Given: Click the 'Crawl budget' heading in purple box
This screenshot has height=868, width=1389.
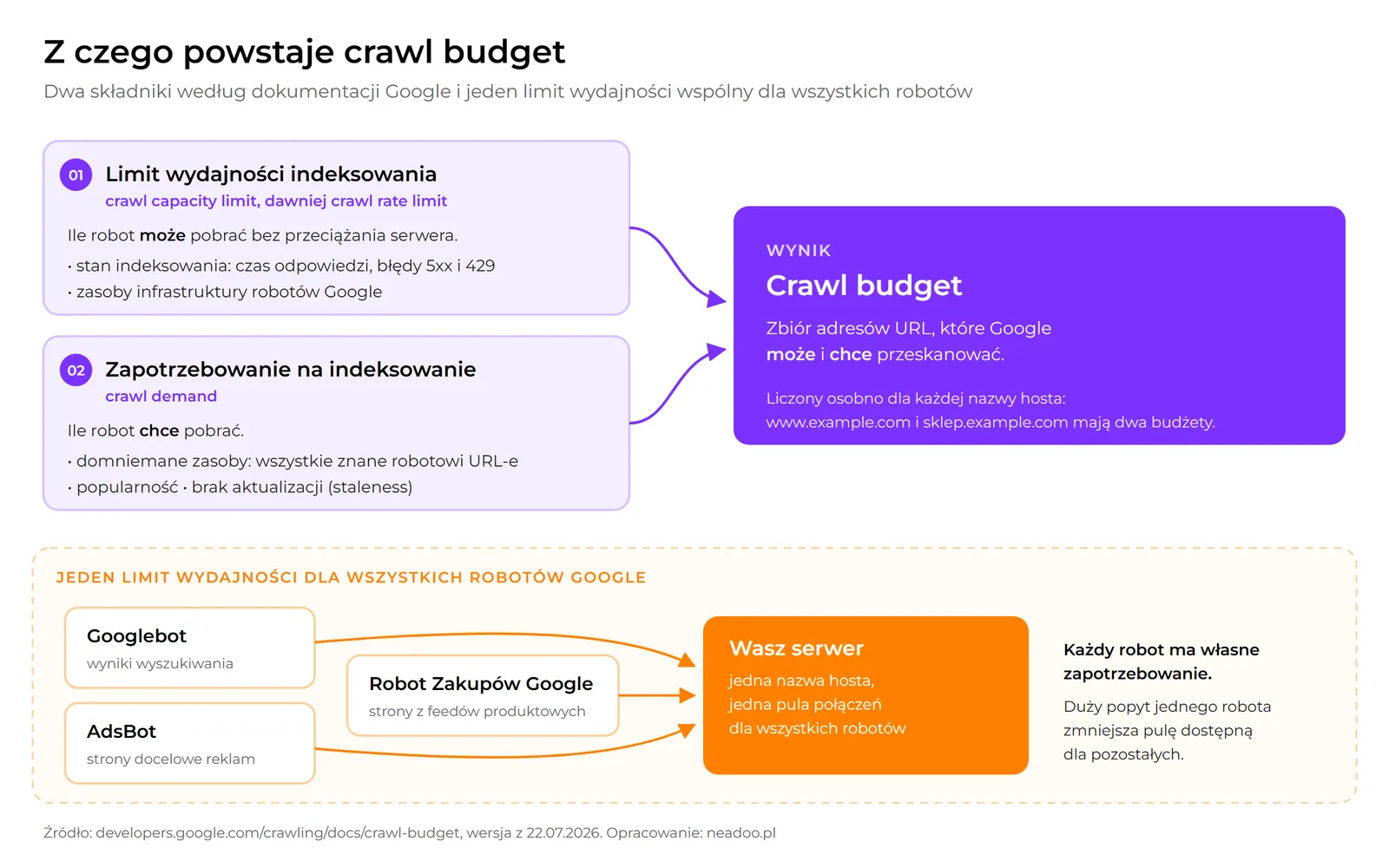Looking at the screenshot, I should click(x=864, y=286).
